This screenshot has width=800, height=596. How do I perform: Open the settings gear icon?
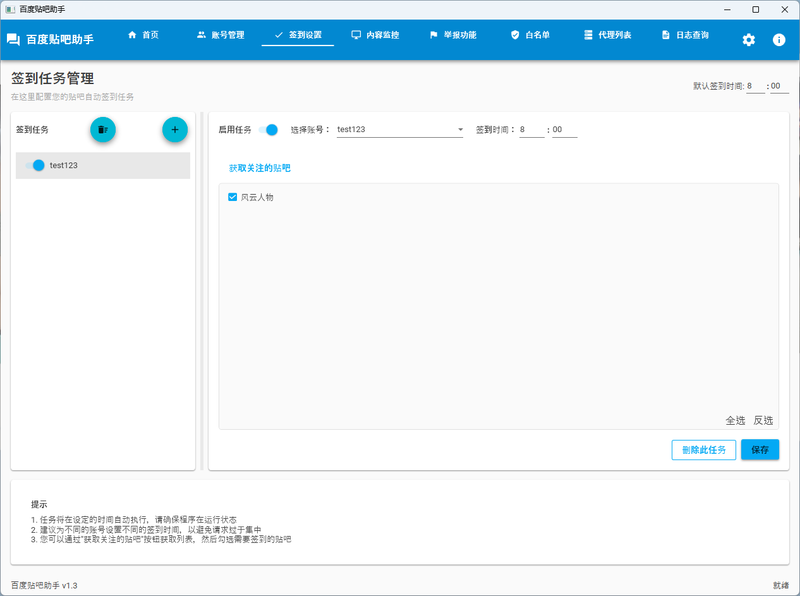click(x=748, y=40)
